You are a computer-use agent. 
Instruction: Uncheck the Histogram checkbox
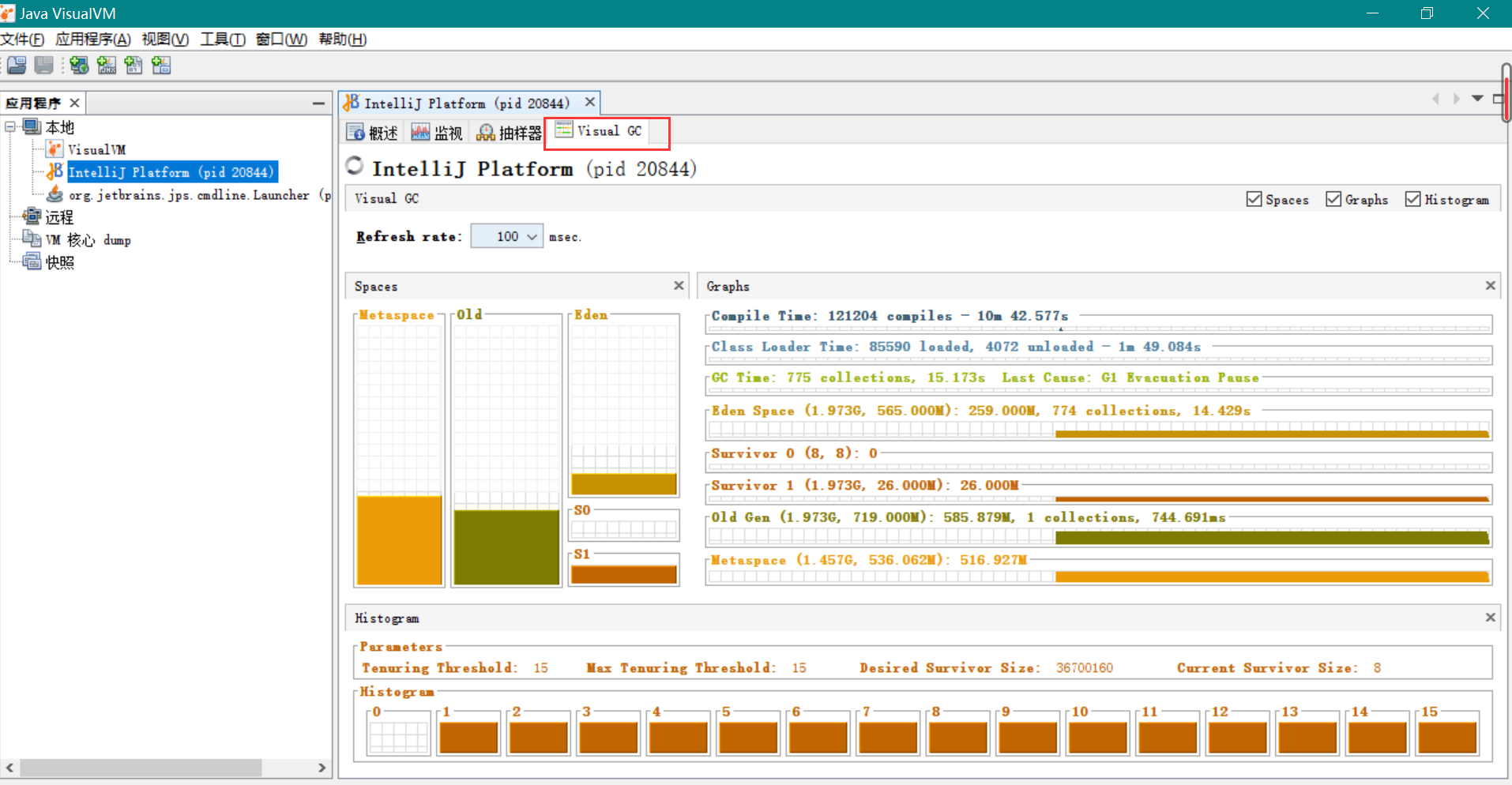coord(1413,199)
